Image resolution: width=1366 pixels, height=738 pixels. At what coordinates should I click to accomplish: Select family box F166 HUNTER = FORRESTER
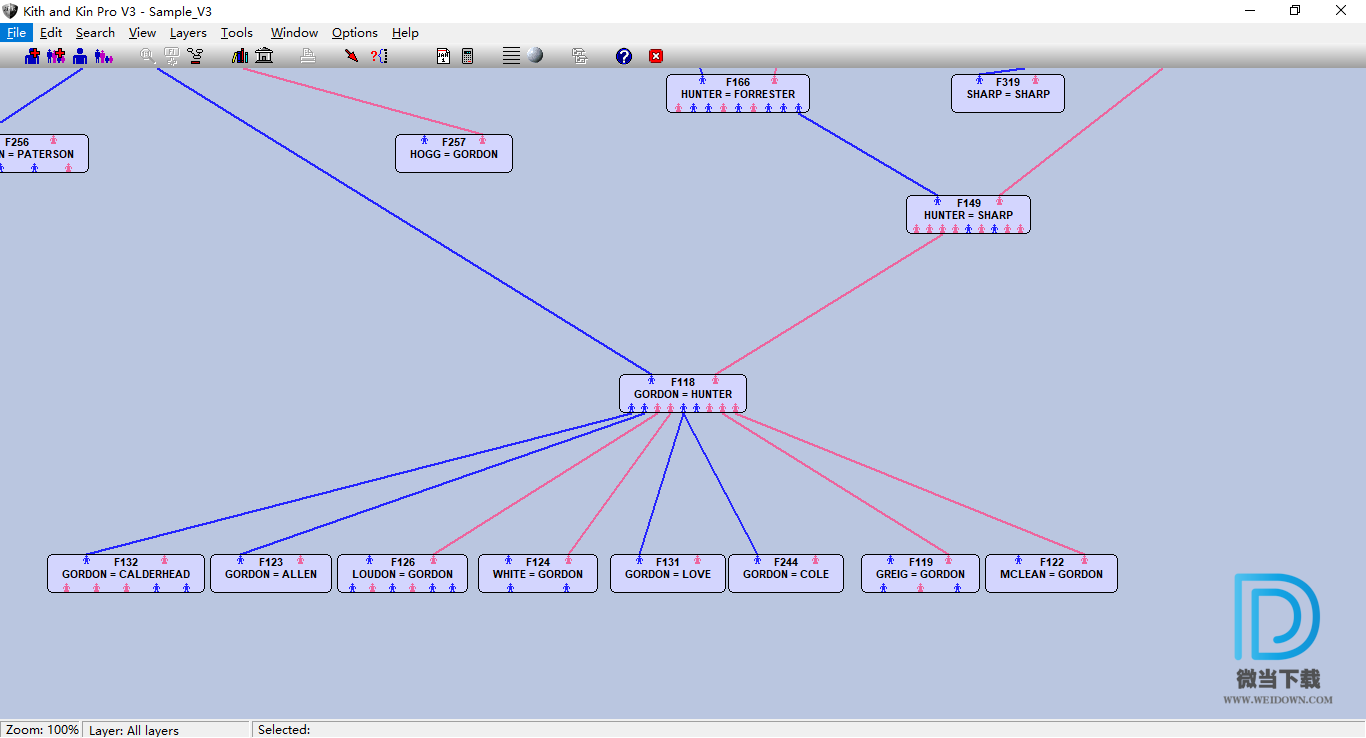738,94
